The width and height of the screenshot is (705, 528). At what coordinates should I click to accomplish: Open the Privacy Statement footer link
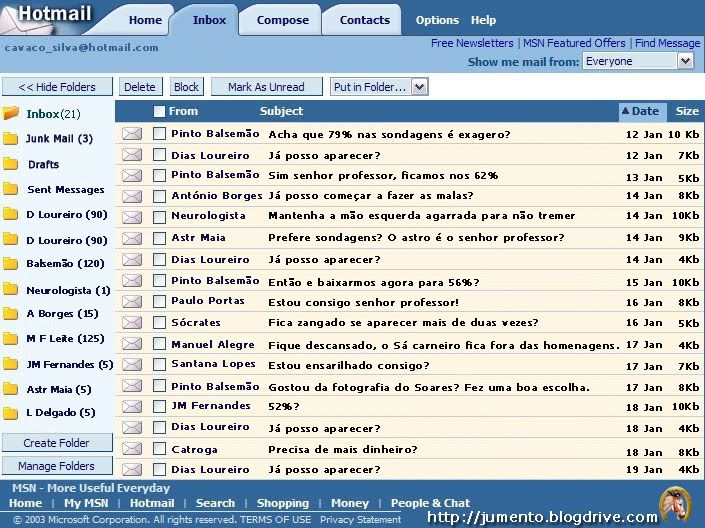361,519
